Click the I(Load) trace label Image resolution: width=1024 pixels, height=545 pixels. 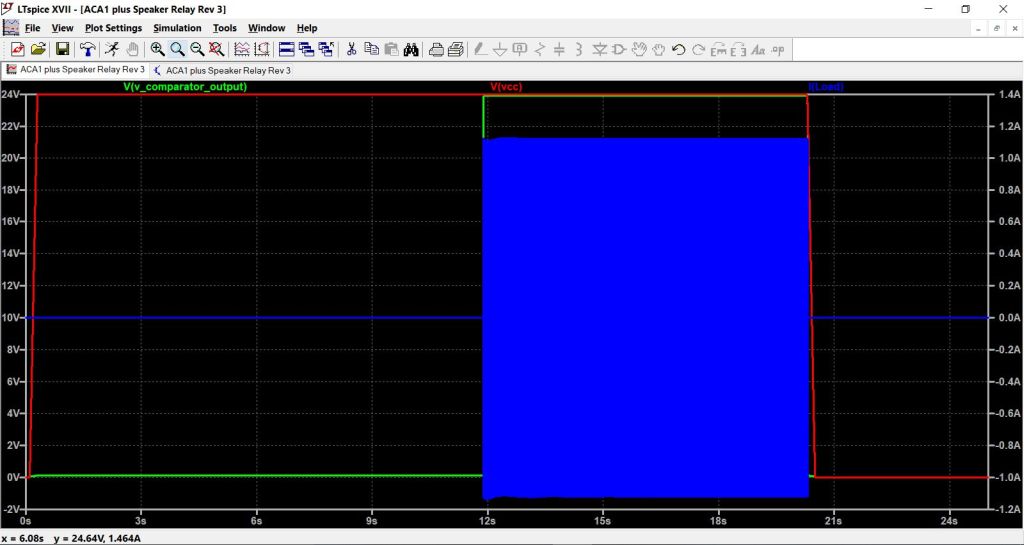click(826, 87)
